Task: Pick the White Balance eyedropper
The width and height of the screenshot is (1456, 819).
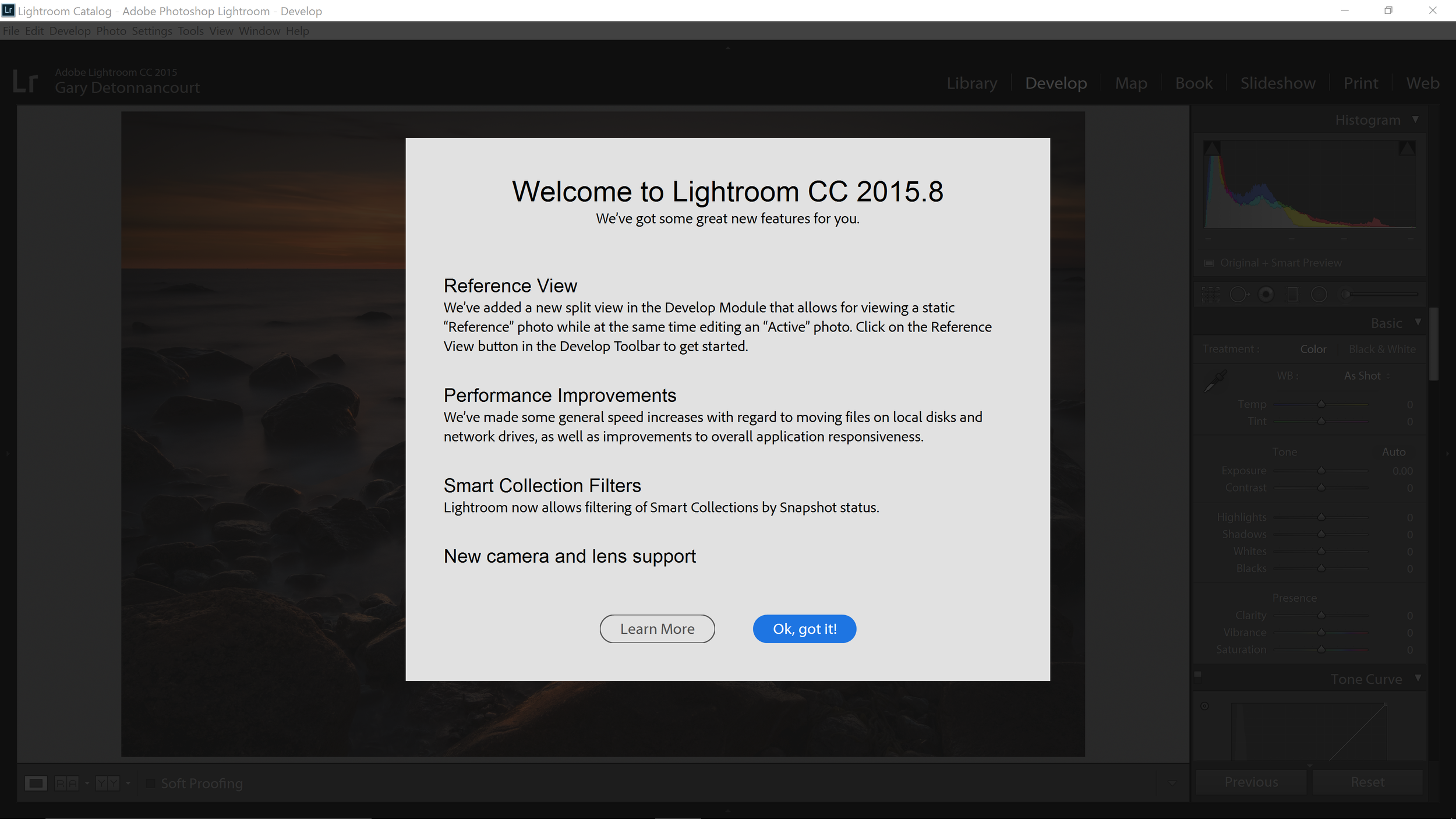Action: coord(1215,381)
